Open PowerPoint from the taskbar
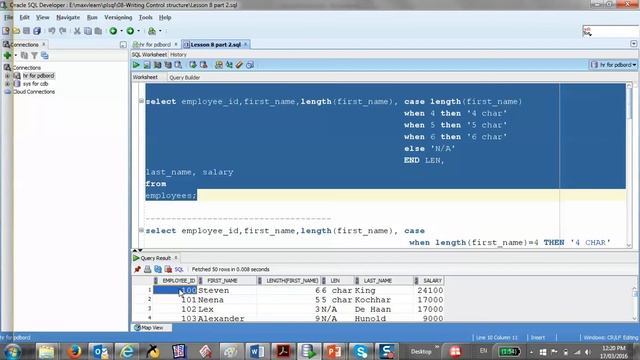Image resolution: width=640 pixels, height=360 pixels. 334,351
